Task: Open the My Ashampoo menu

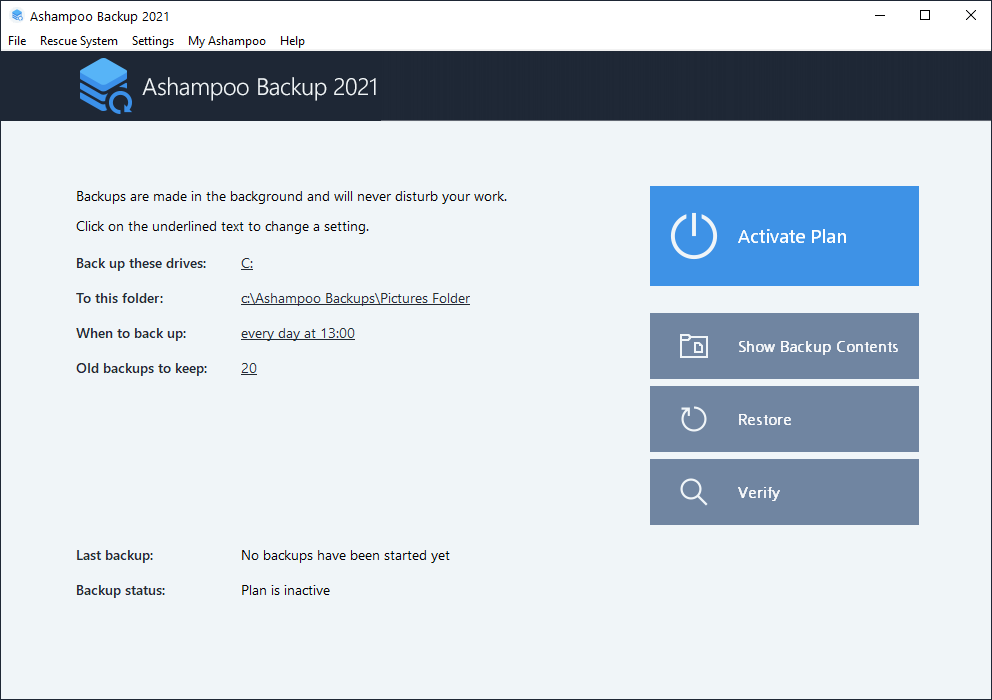Action: click(227, 41)
